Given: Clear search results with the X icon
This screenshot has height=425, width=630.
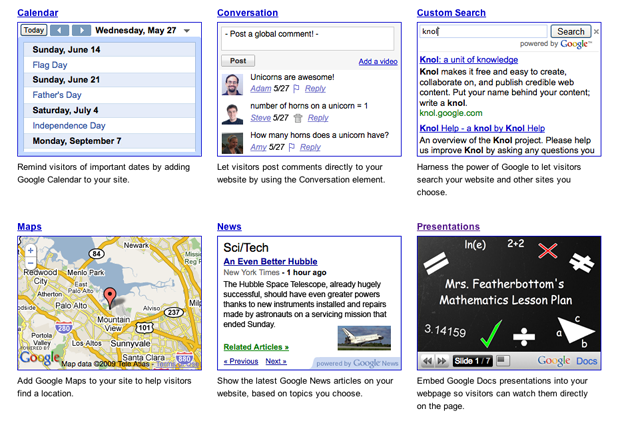Looking at the screenshot, I should [x=596, y=31].
